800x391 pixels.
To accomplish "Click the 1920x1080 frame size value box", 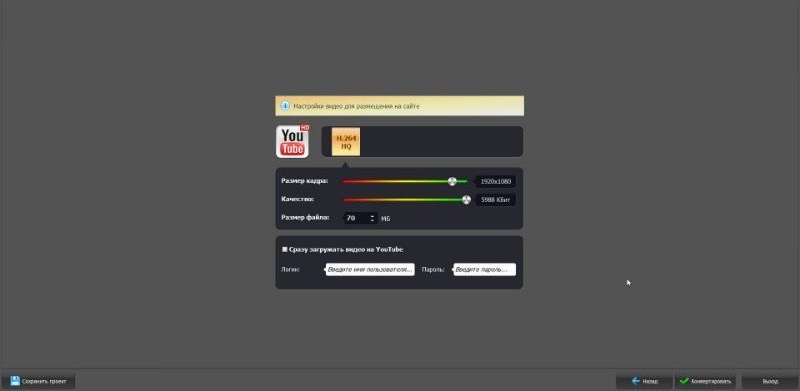I will pyautogui.click(x=495, y=181).
